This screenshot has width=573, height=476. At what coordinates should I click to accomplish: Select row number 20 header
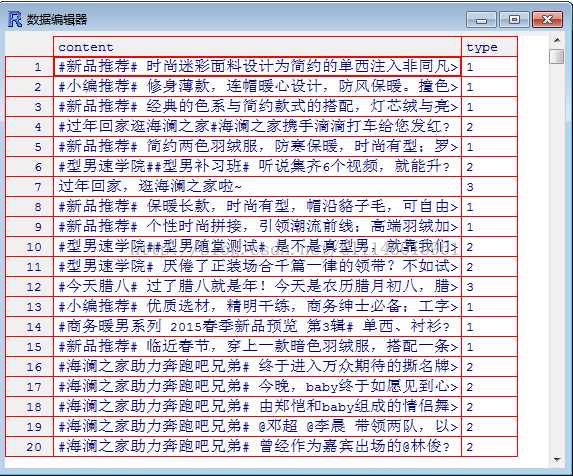click(x=30, y=447)
